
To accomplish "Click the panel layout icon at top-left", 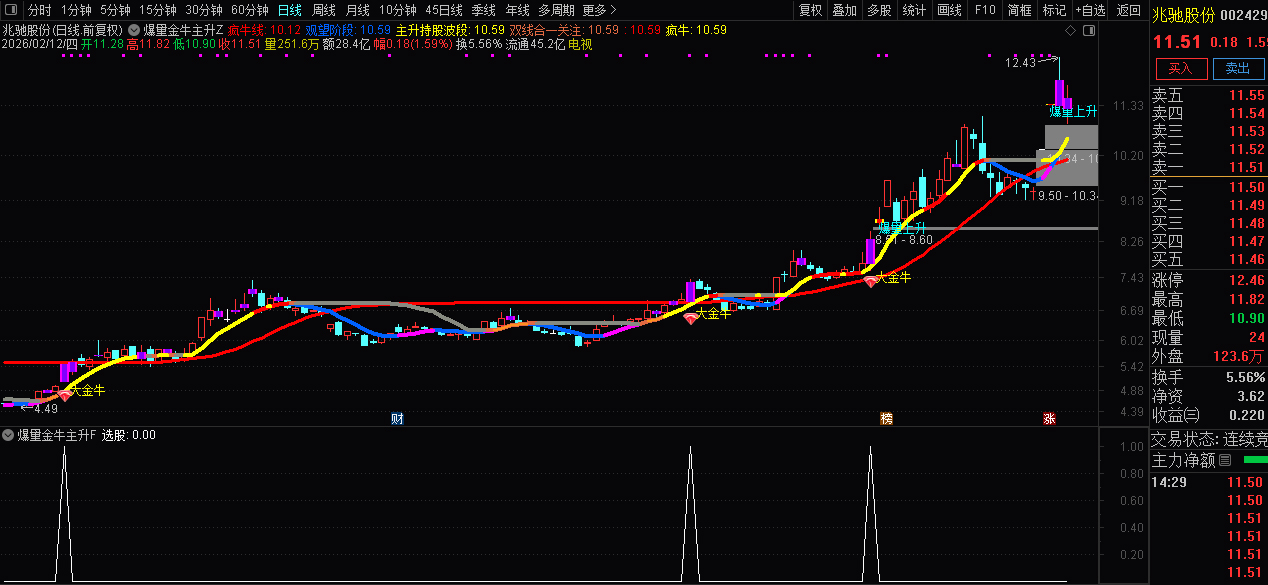I will pyautogui.click(x=11, y=10).
